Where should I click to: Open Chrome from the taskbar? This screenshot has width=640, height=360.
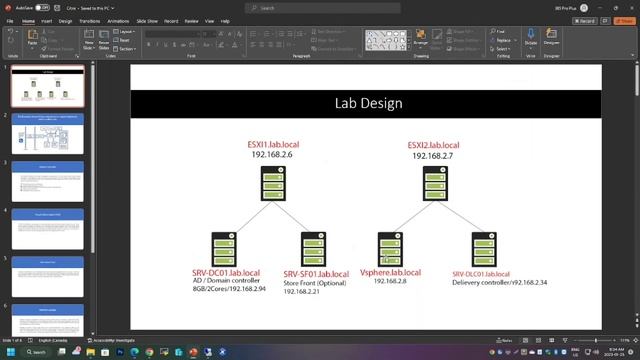click(149, 352)
